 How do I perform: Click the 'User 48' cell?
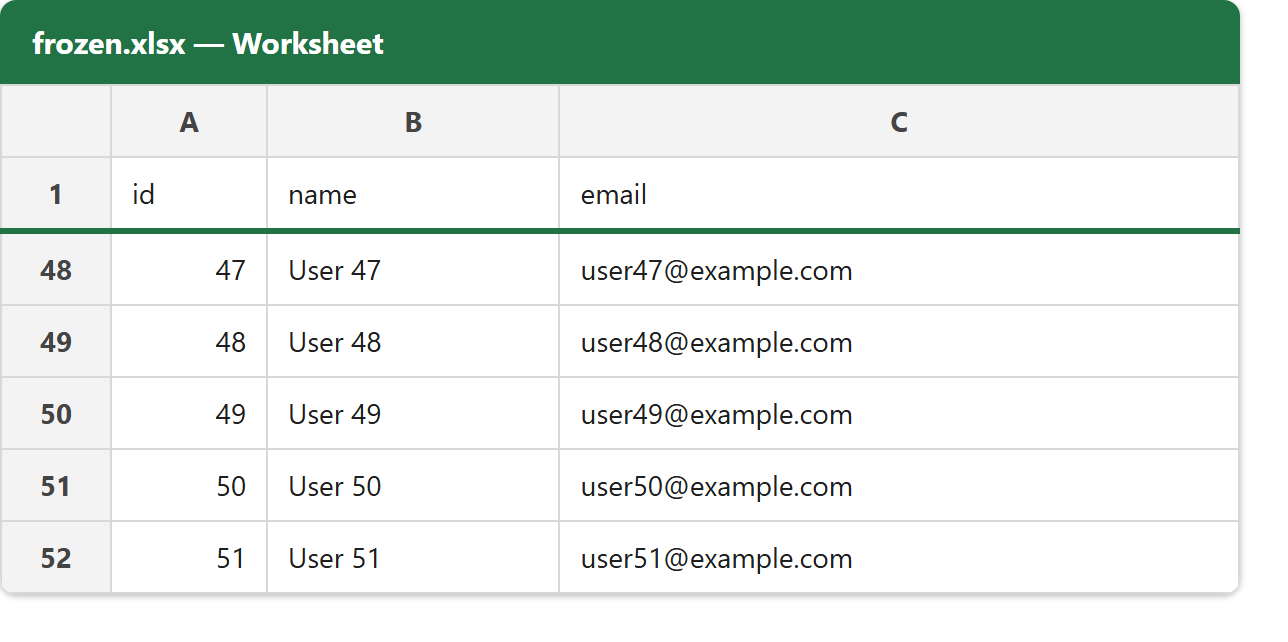pyautogui.click(x=413, y=341)
